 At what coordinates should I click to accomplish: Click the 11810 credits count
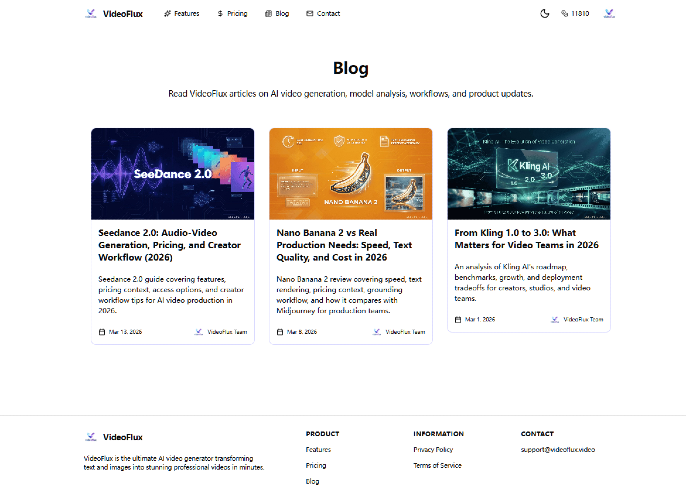click(x=580, y=14)
